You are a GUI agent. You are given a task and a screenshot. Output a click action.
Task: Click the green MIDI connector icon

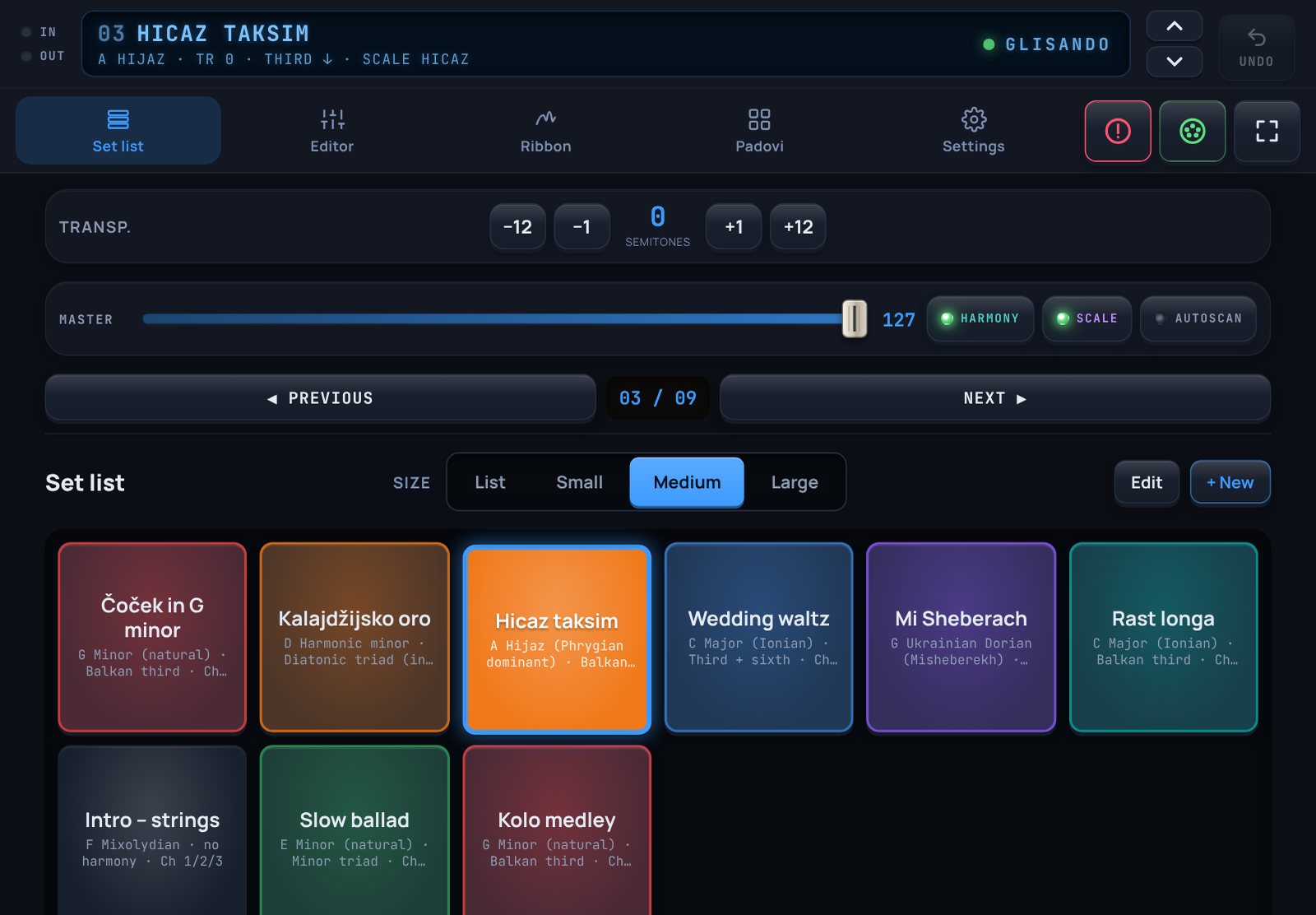1192,131
